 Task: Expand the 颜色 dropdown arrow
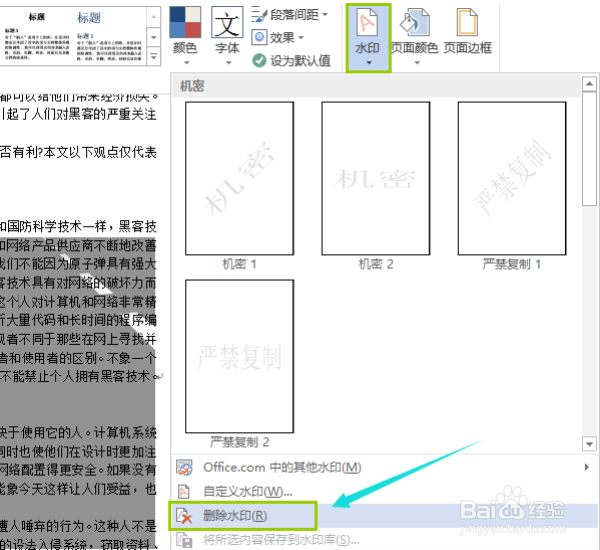pos(186,62)
